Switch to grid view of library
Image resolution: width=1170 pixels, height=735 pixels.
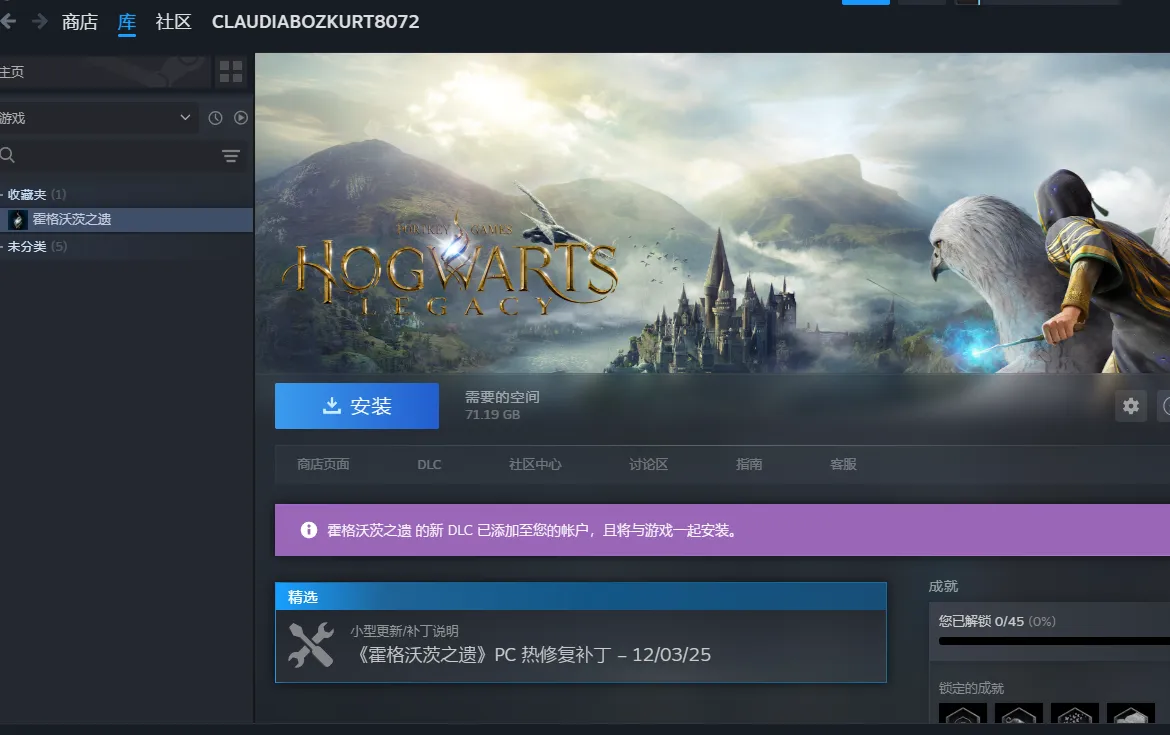coord(231,71)
